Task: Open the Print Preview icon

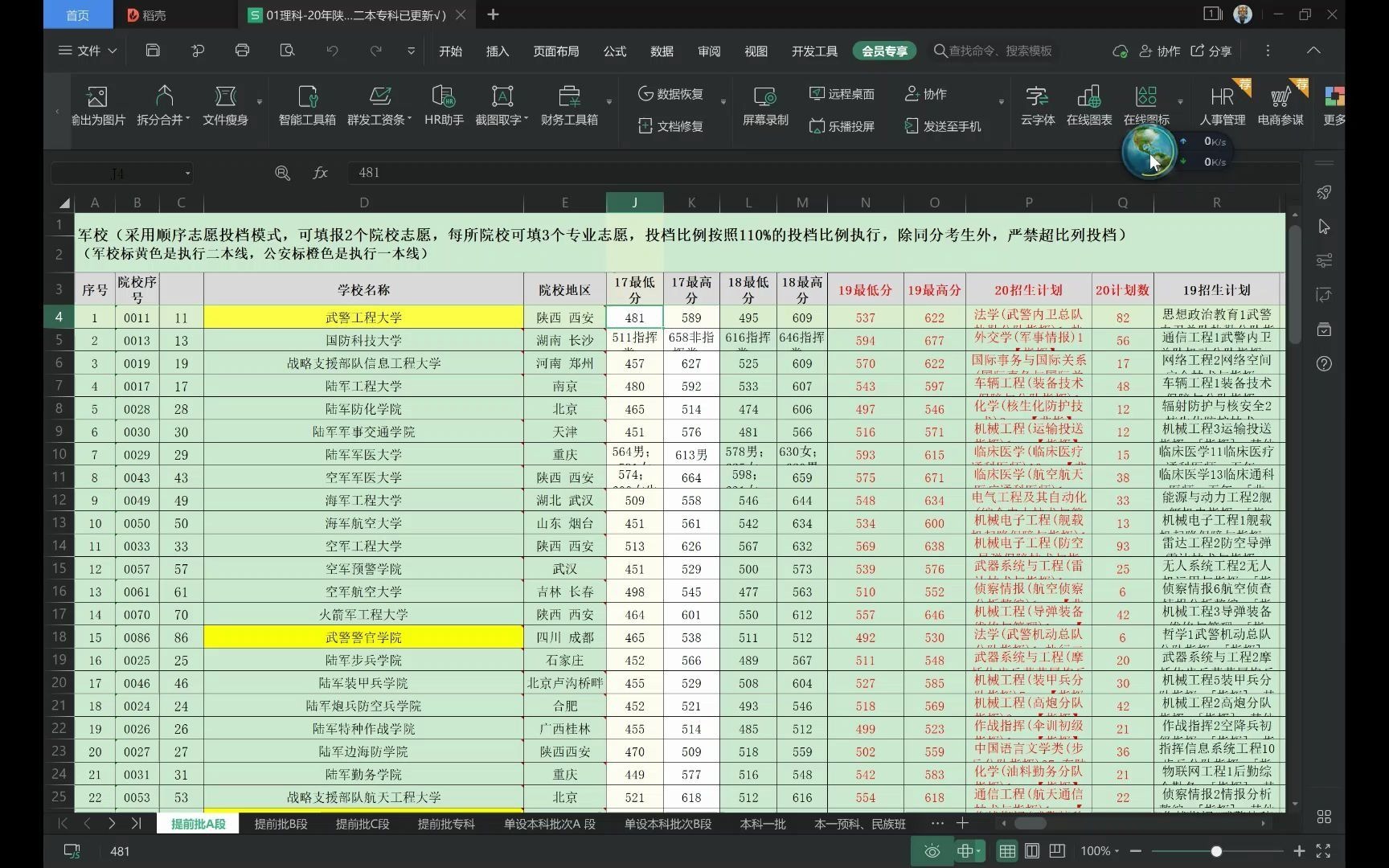Action: point(287,51)
